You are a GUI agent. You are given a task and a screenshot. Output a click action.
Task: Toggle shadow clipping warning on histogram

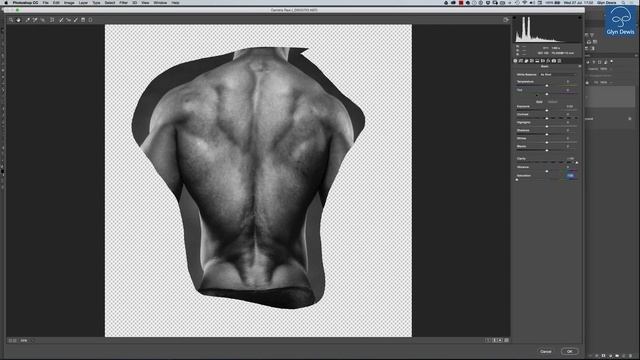514,18
